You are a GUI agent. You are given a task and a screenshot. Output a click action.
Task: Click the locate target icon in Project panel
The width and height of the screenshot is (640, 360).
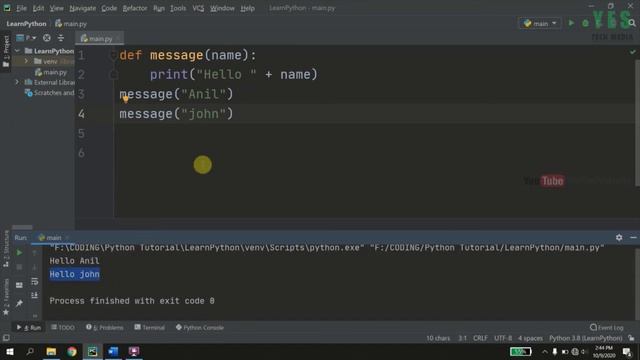47,38
